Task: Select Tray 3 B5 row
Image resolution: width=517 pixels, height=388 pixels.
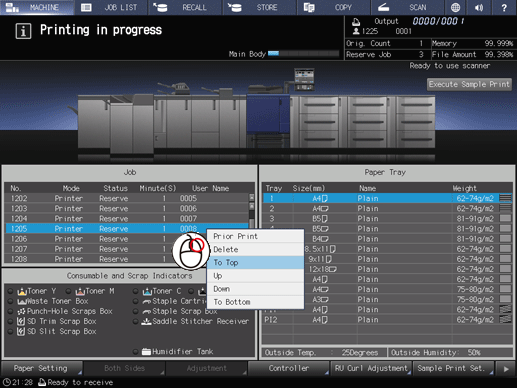Action: 387,219
